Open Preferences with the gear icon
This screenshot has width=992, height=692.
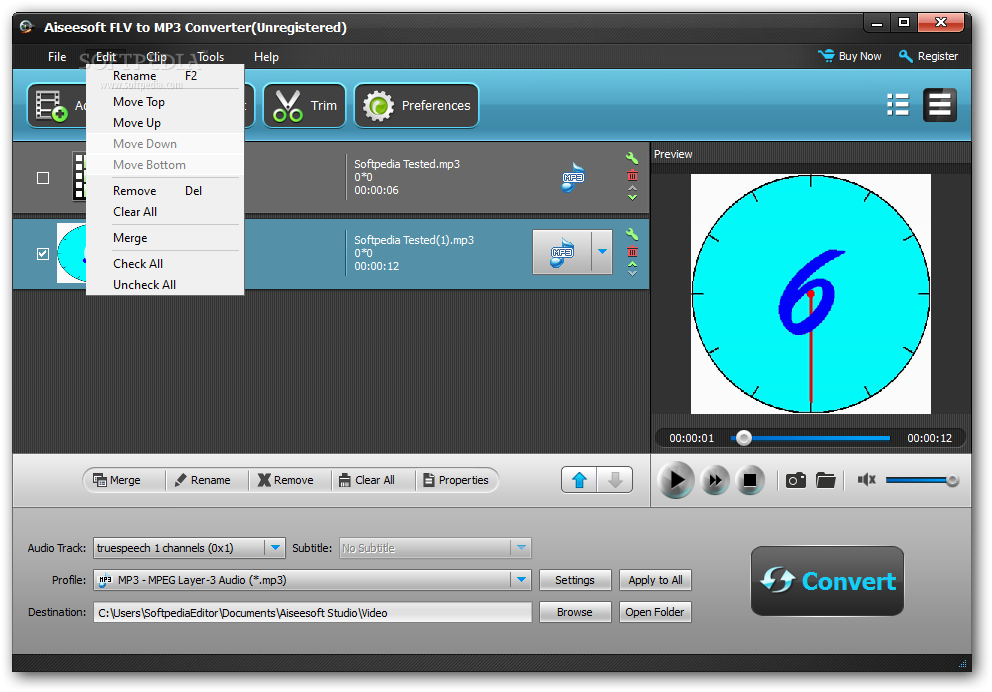click(416, 105)
